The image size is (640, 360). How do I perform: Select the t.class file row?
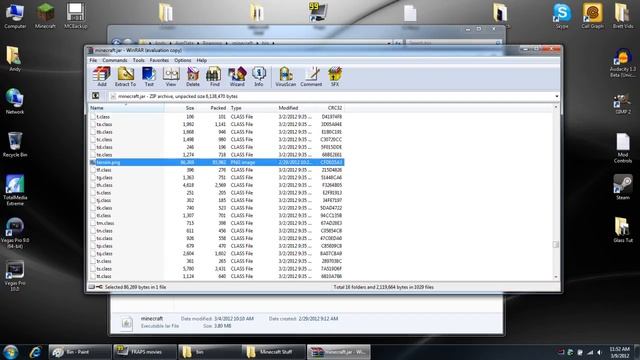click(216, 117)
